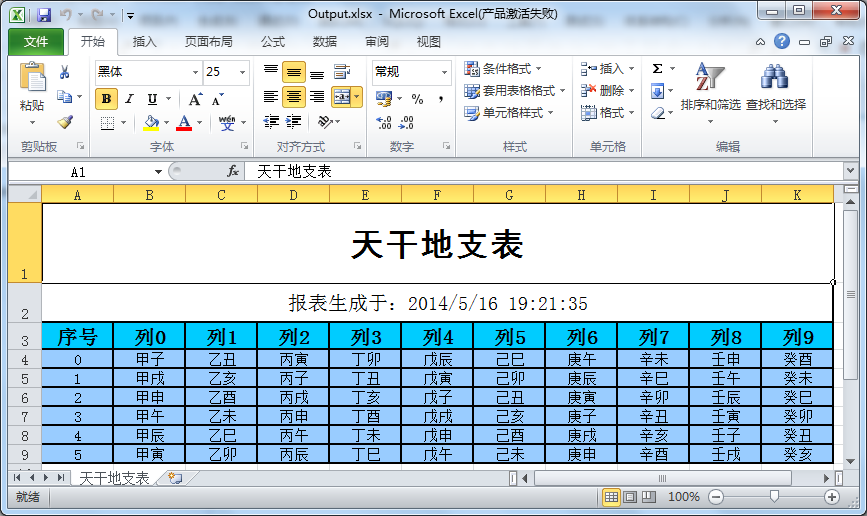Image resolution: width=867 pixels, height=516 pixels.
Task: Switch to the Formulas (公式) tab
Action: pyautogui.click(x=273, y=41)
